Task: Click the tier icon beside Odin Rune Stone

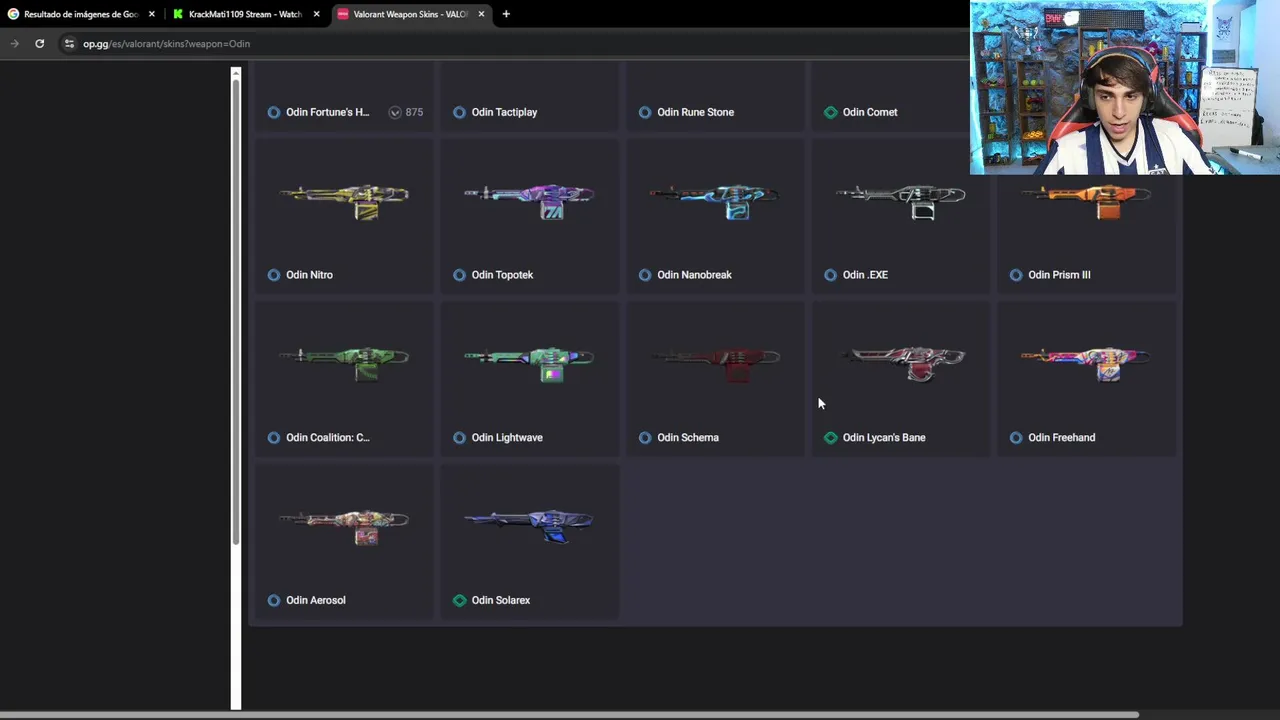Action: pyautogui.click(x=645, y=112)
